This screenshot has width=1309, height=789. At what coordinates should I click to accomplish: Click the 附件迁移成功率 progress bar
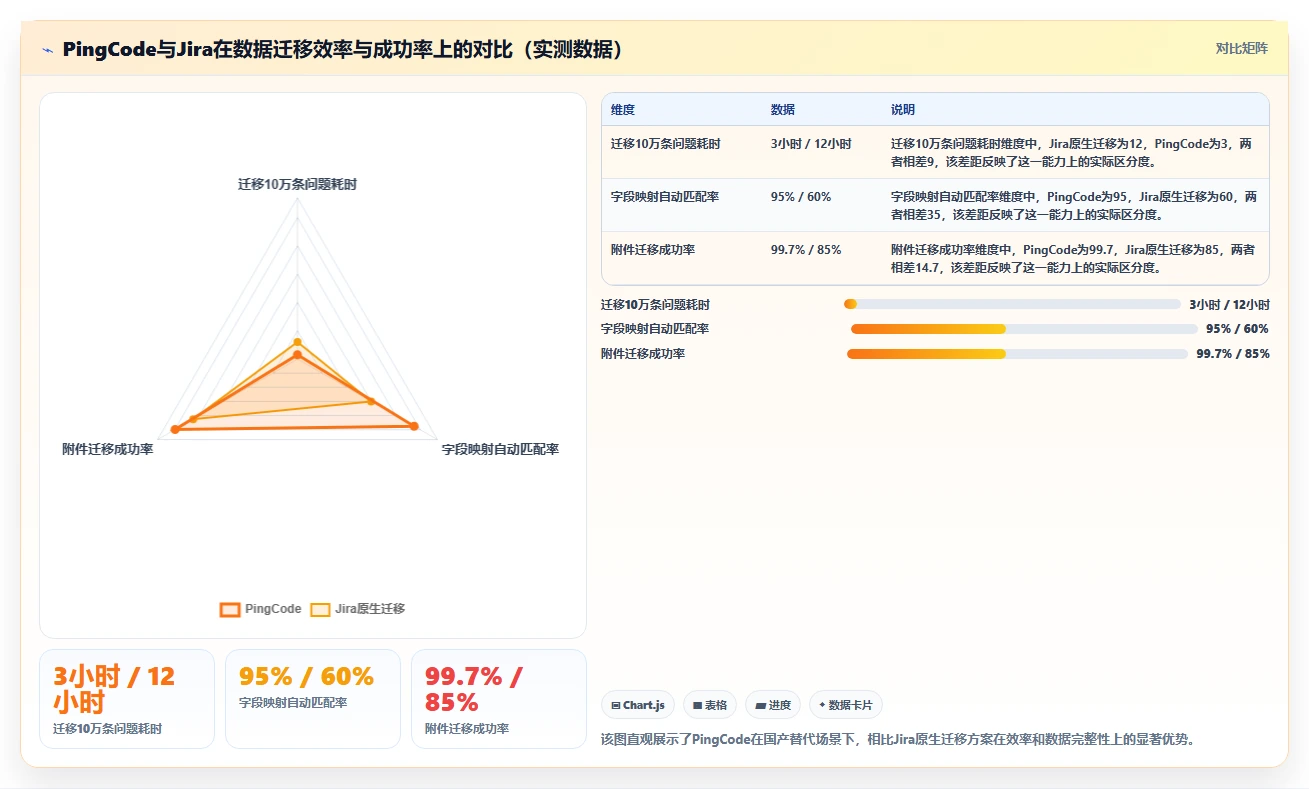pyautogui.click(x=1017, y=354)
